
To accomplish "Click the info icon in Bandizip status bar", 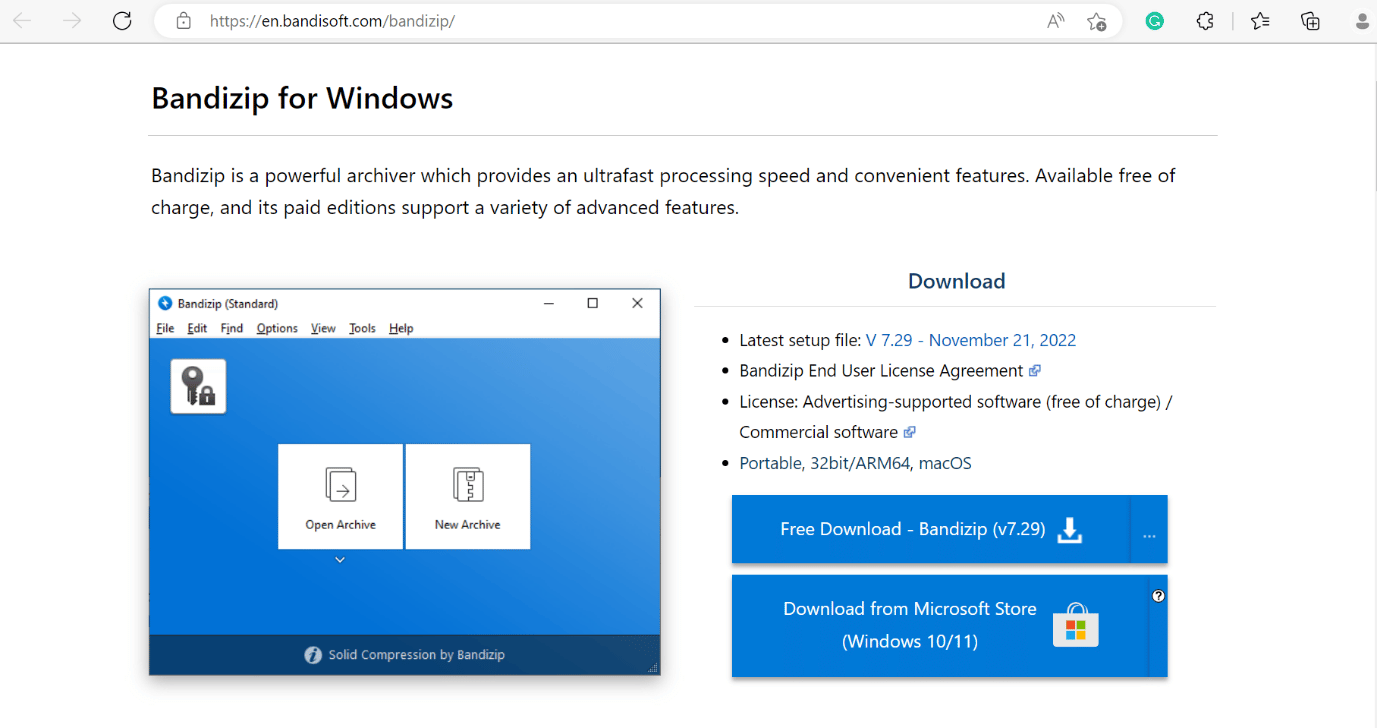I will (313, 655).
